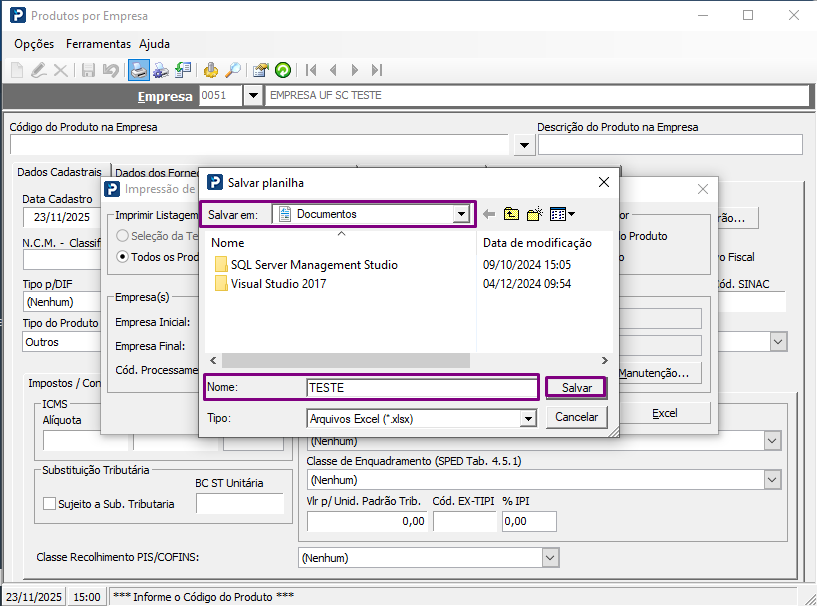Viewport: 817px width, 606px height.
Task: Click status bar time 15:00
Action: pyautogui.click(x=86, y=597)
